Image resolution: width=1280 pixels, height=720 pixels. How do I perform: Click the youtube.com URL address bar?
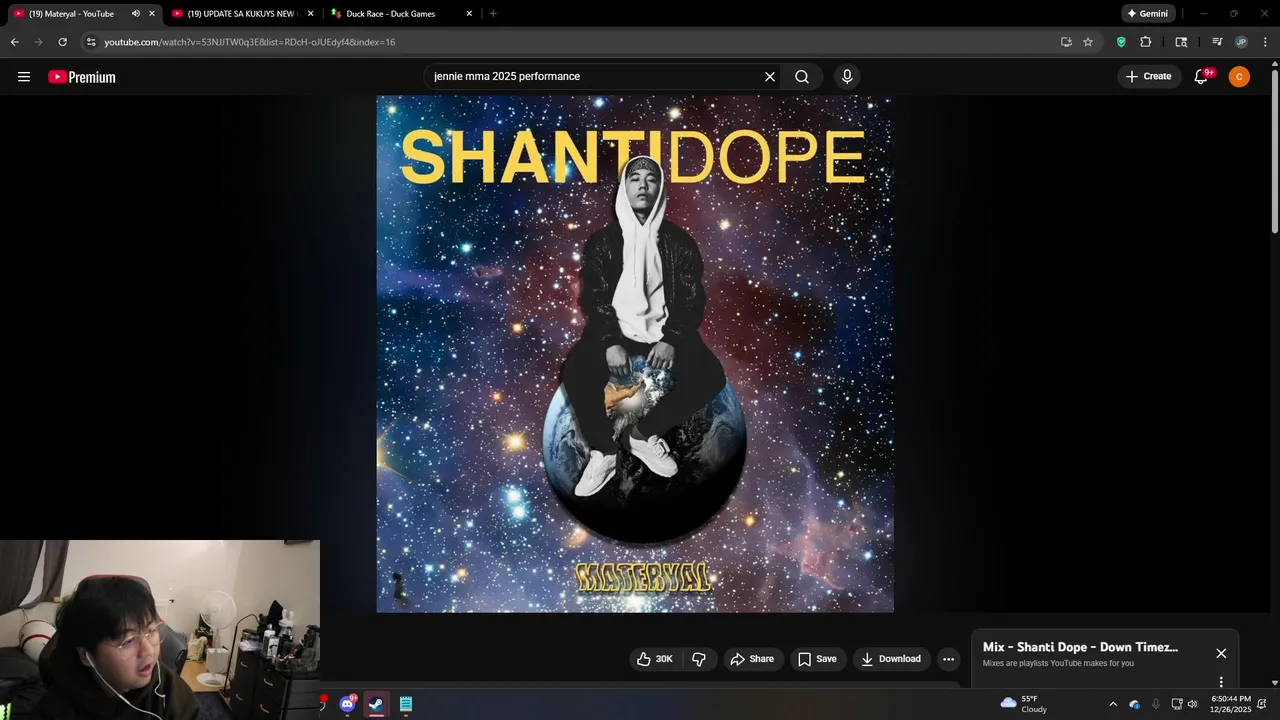pyautogui.click(x=250, y=42)
